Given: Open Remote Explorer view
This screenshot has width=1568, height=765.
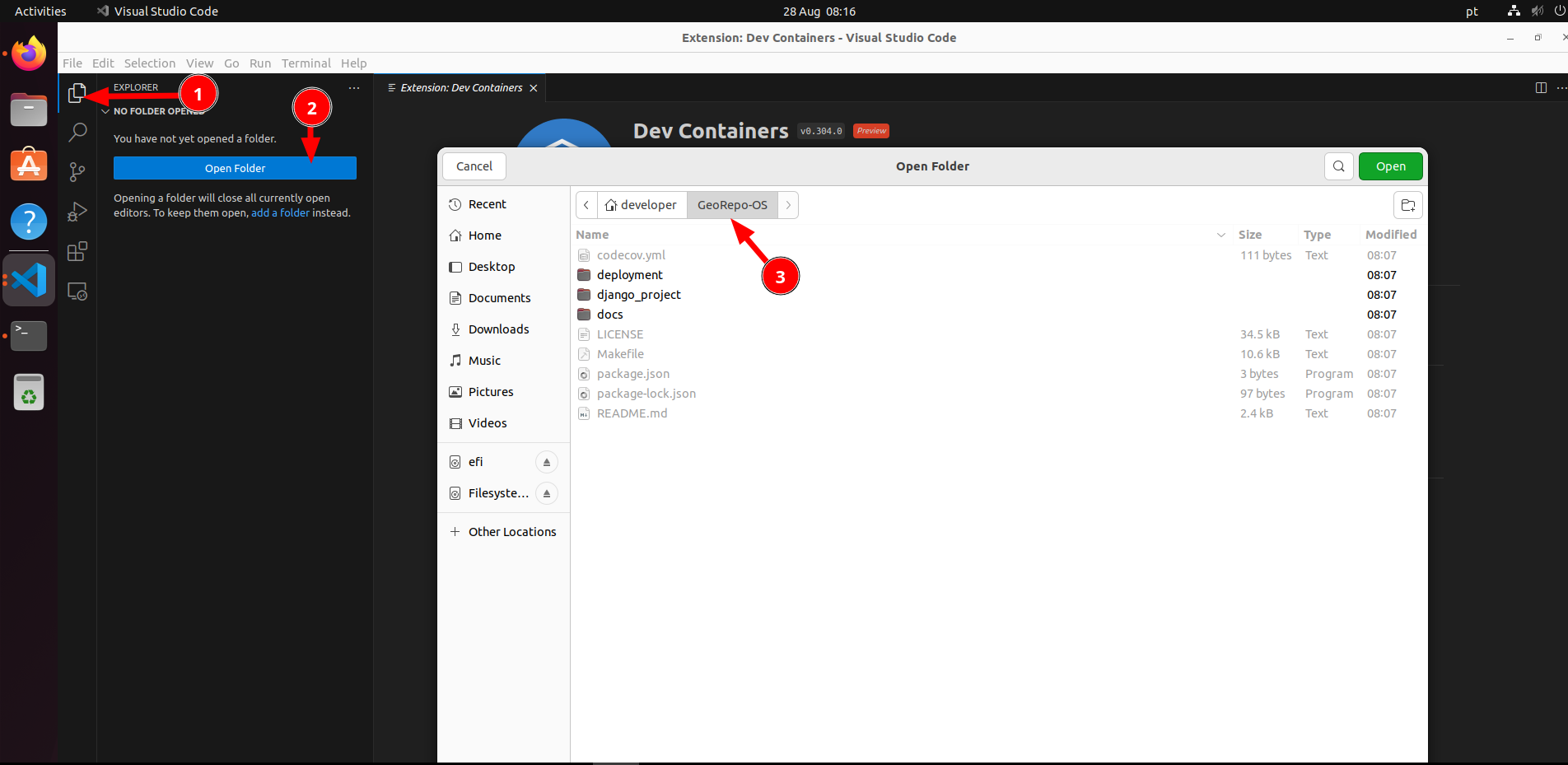Looking at the screenshot, I should pyautogui.click(x=77, y=292).
